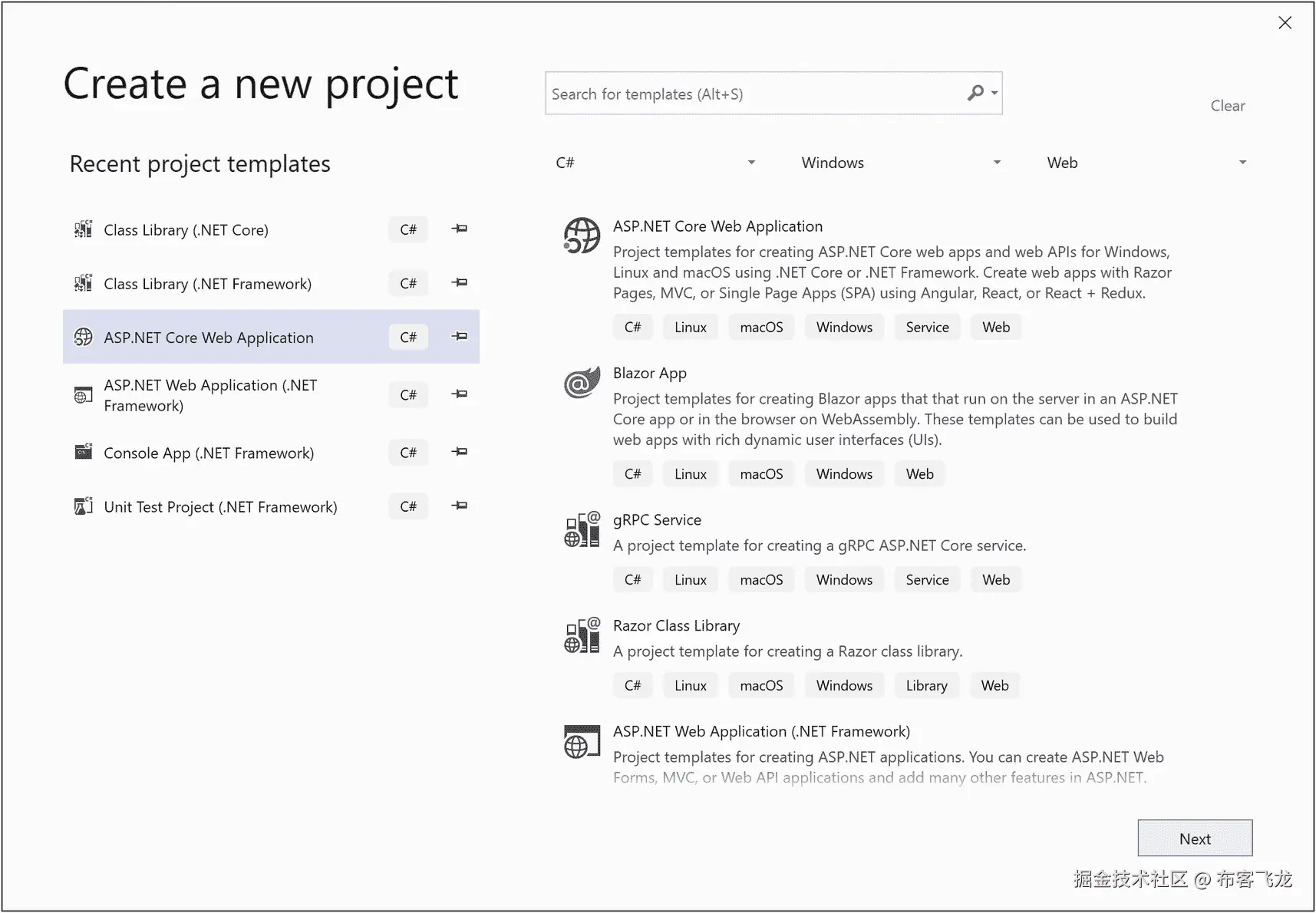Screen dimensions: 1316x913
Task: Click the gRPC Service template icon
Action: pyautogui.click(x=582, y=529)
